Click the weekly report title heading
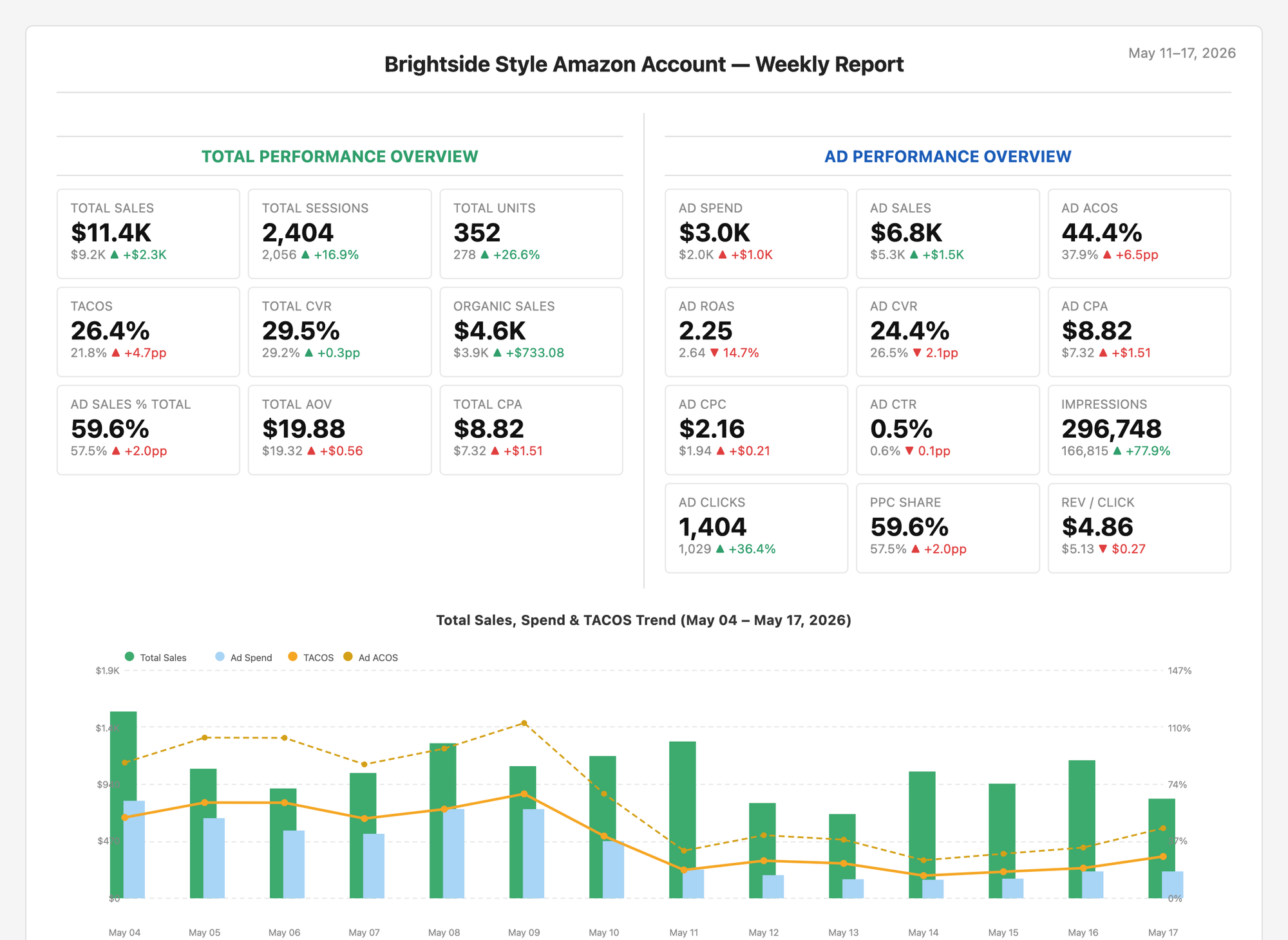Viewport: 1288px width, 940px height. click(x=644, y=64)
